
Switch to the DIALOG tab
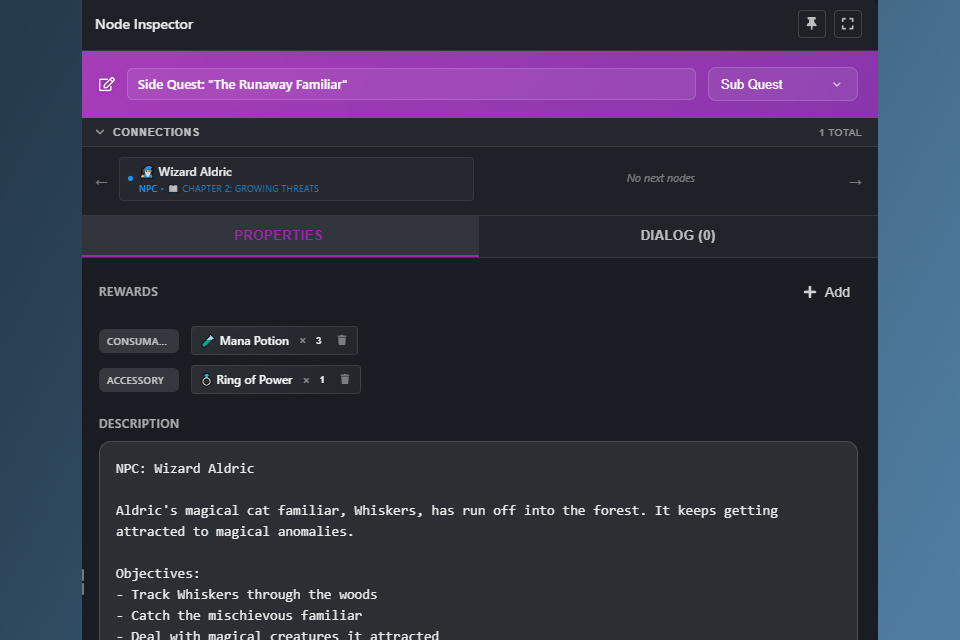678,235
